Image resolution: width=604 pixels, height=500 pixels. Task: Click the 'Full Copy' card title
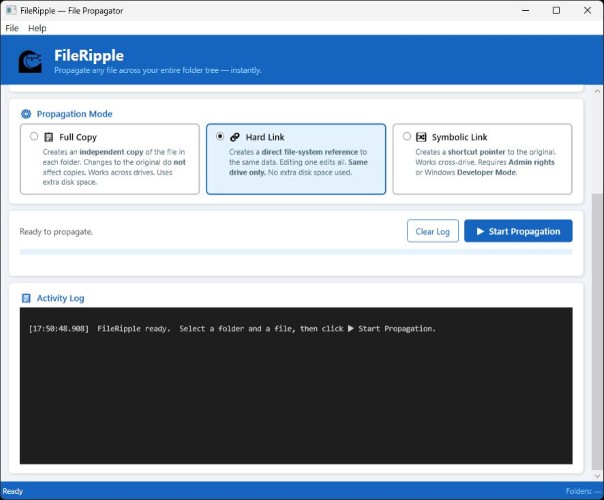tap(78, 137)
